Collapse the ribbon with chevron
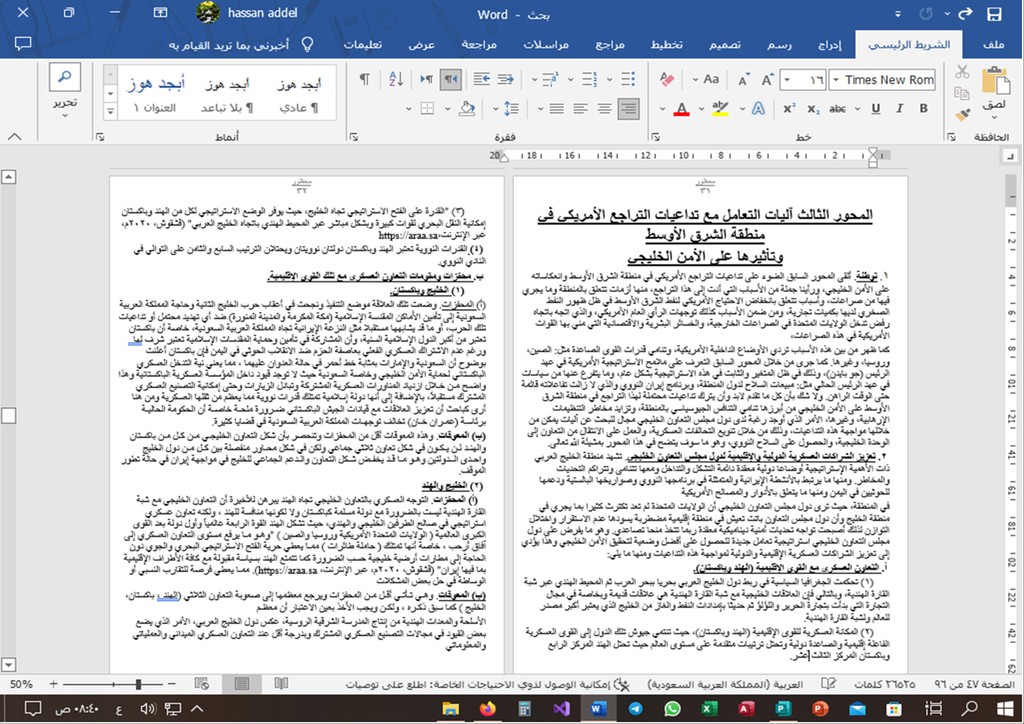 tap(14, 136)
